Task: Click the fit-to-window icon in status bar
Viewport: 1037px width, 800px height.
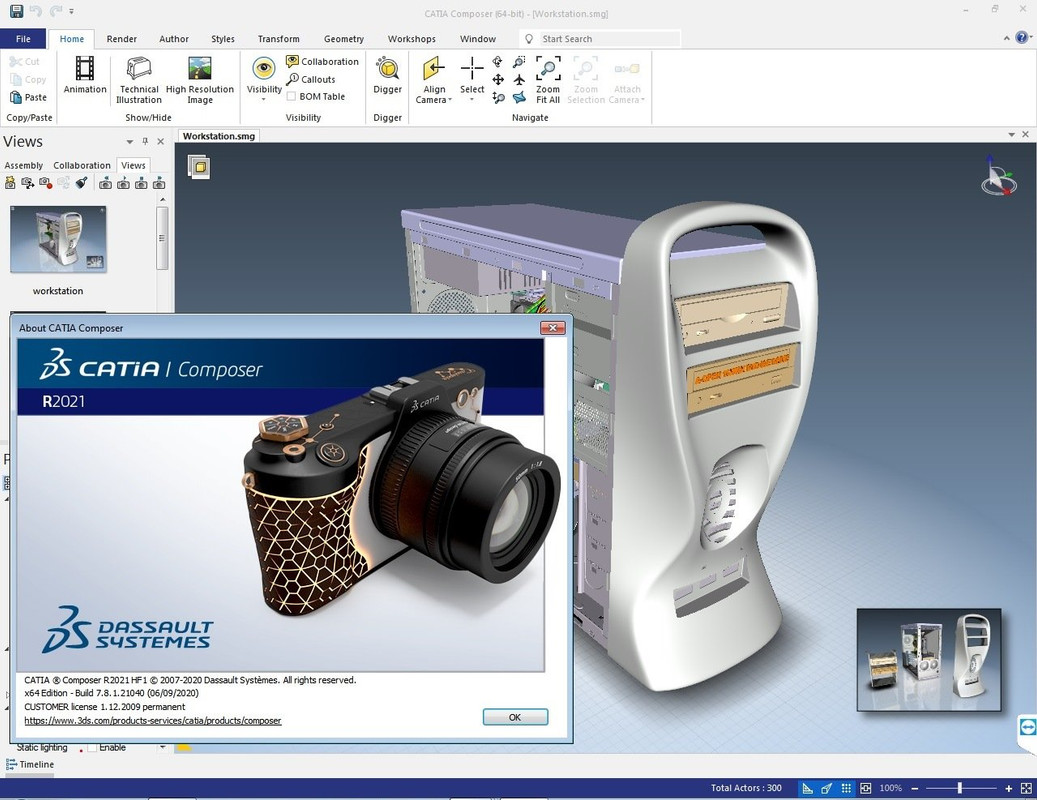Action: pyautogui.click(x=866, y=788)
